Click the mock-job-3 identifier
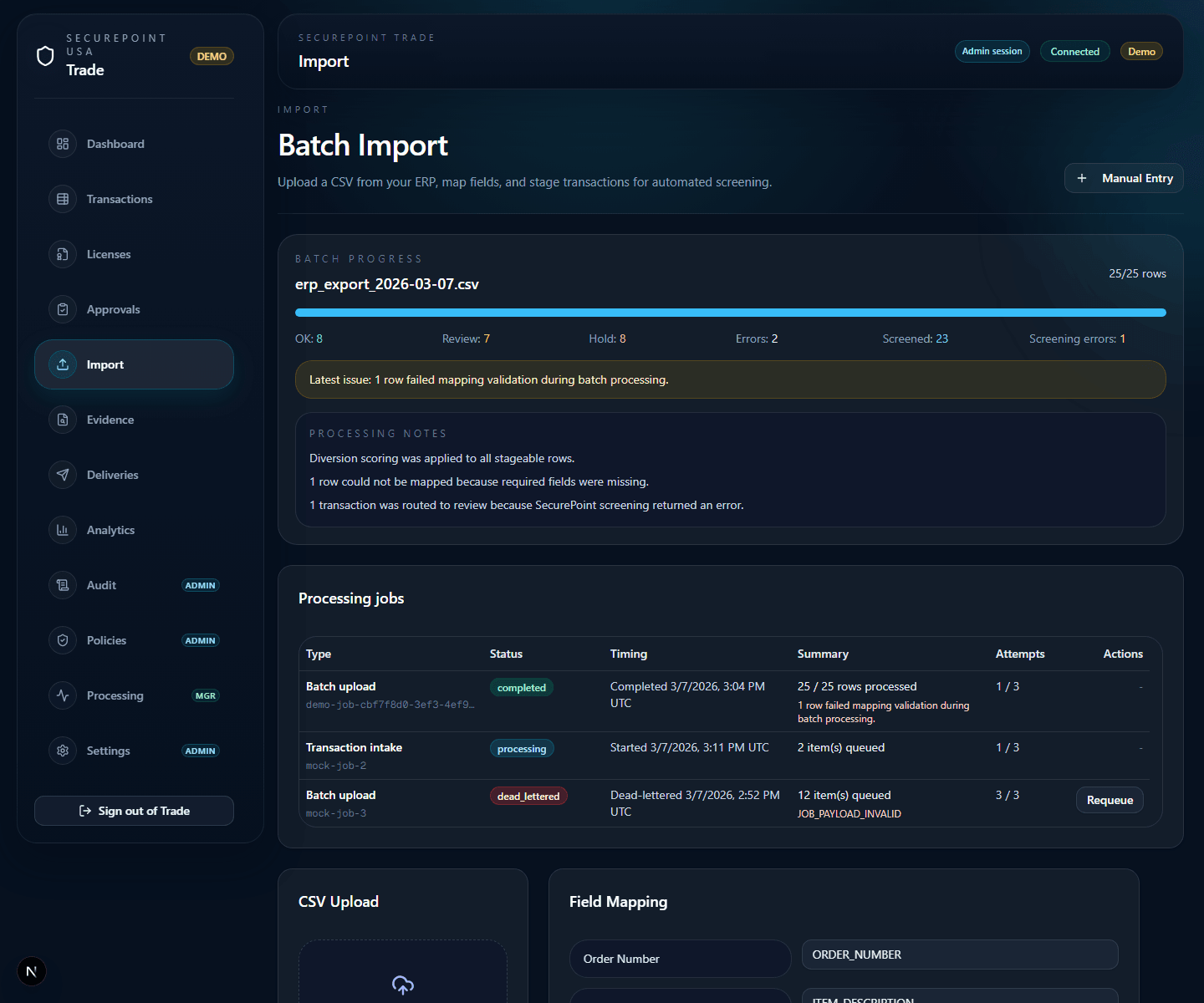Screen dimensions: 1204x1003 pos(336,813)
